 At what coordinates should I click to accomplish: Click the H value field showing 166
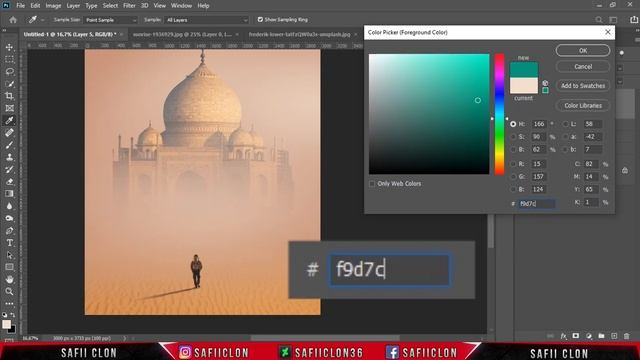click(x=539, y=124)
